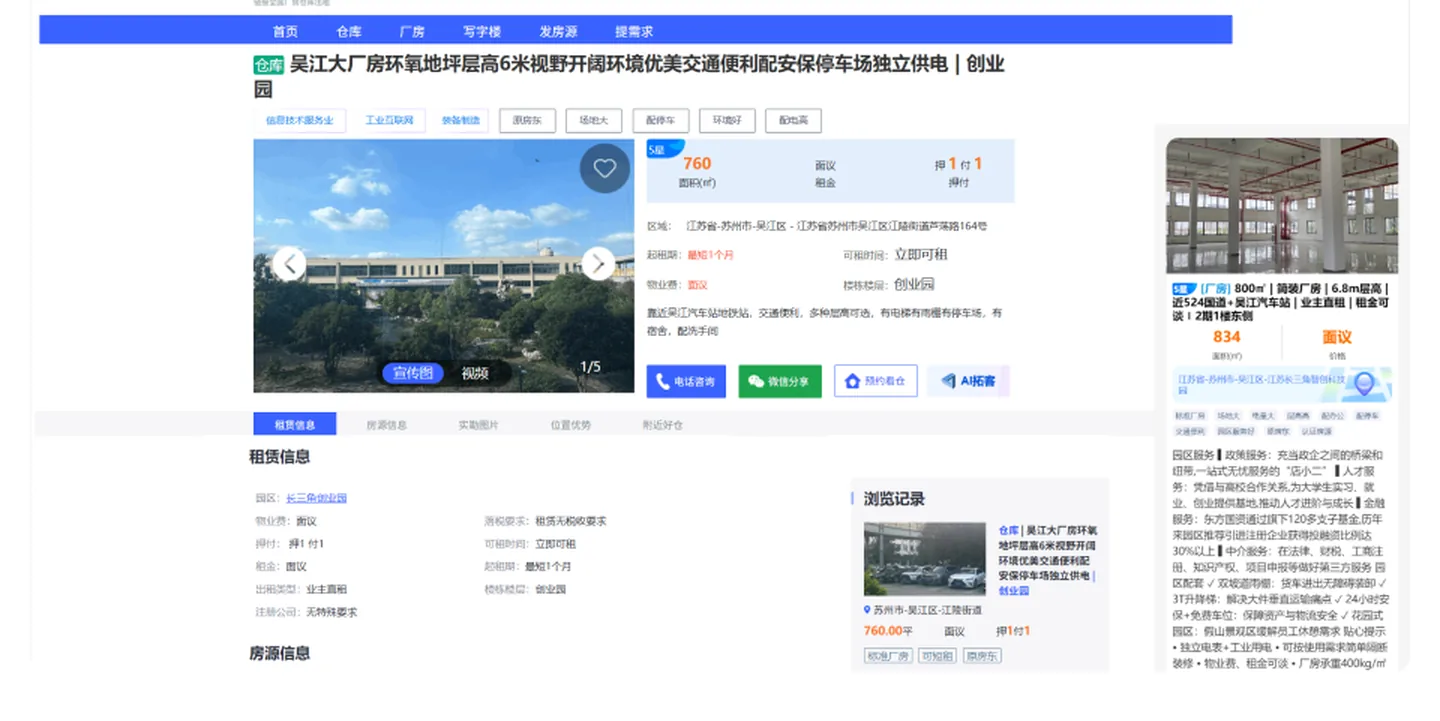Click the 配停车 tag
Image resolution: width=1440 pixels, height=721 pixels.
click(661, 120)
